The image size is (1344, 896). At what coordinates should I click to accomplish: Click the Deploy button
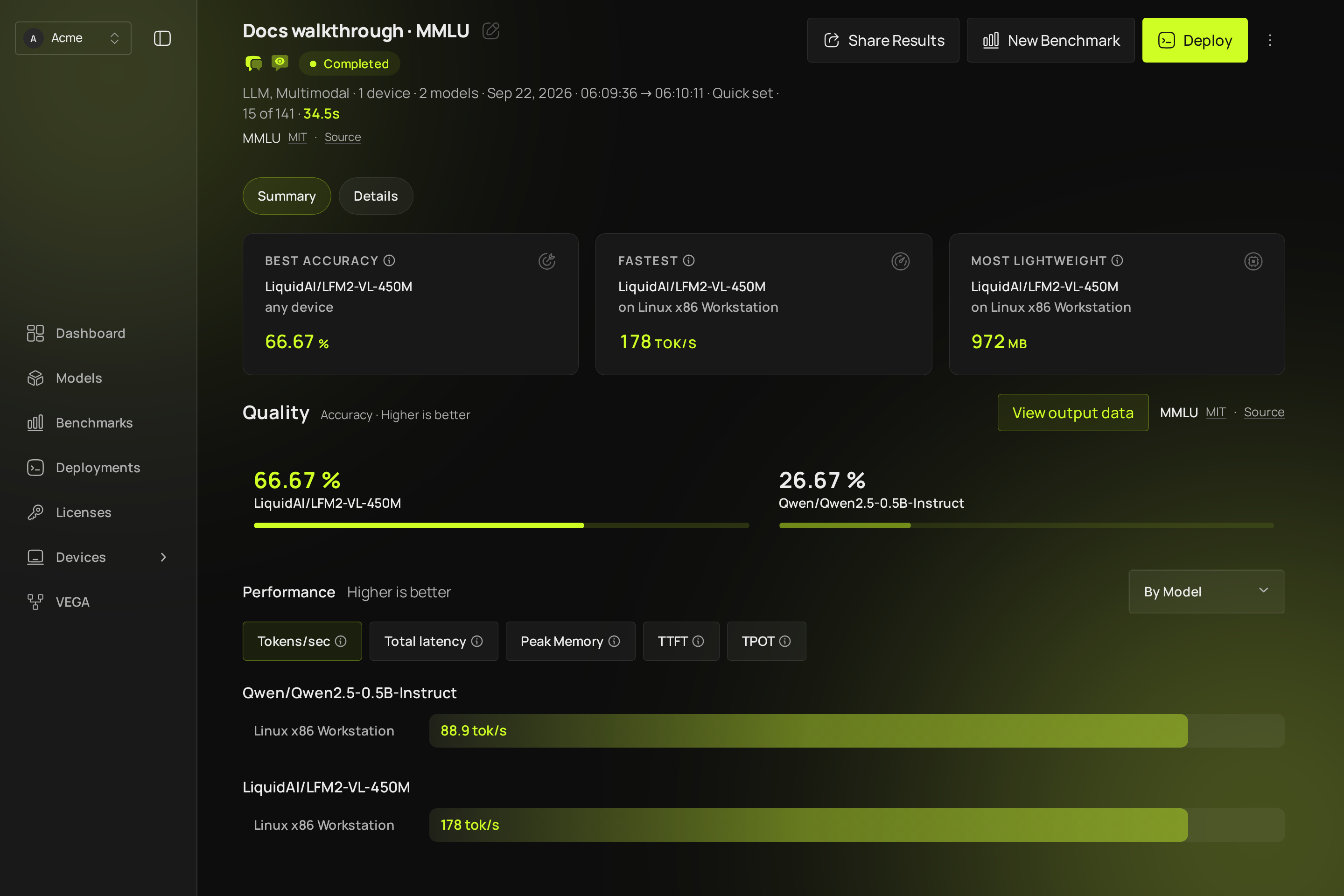(x=1194, y=40)
